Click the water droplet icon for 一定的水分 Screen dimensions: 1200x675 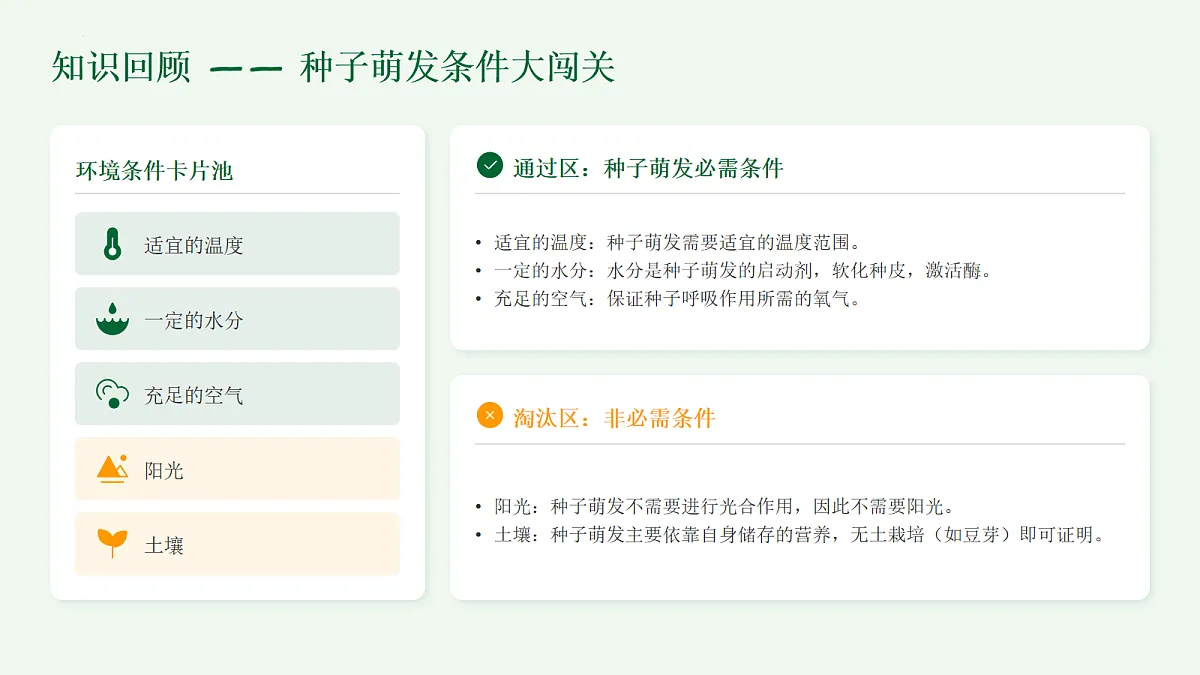(x=112, y=319)
